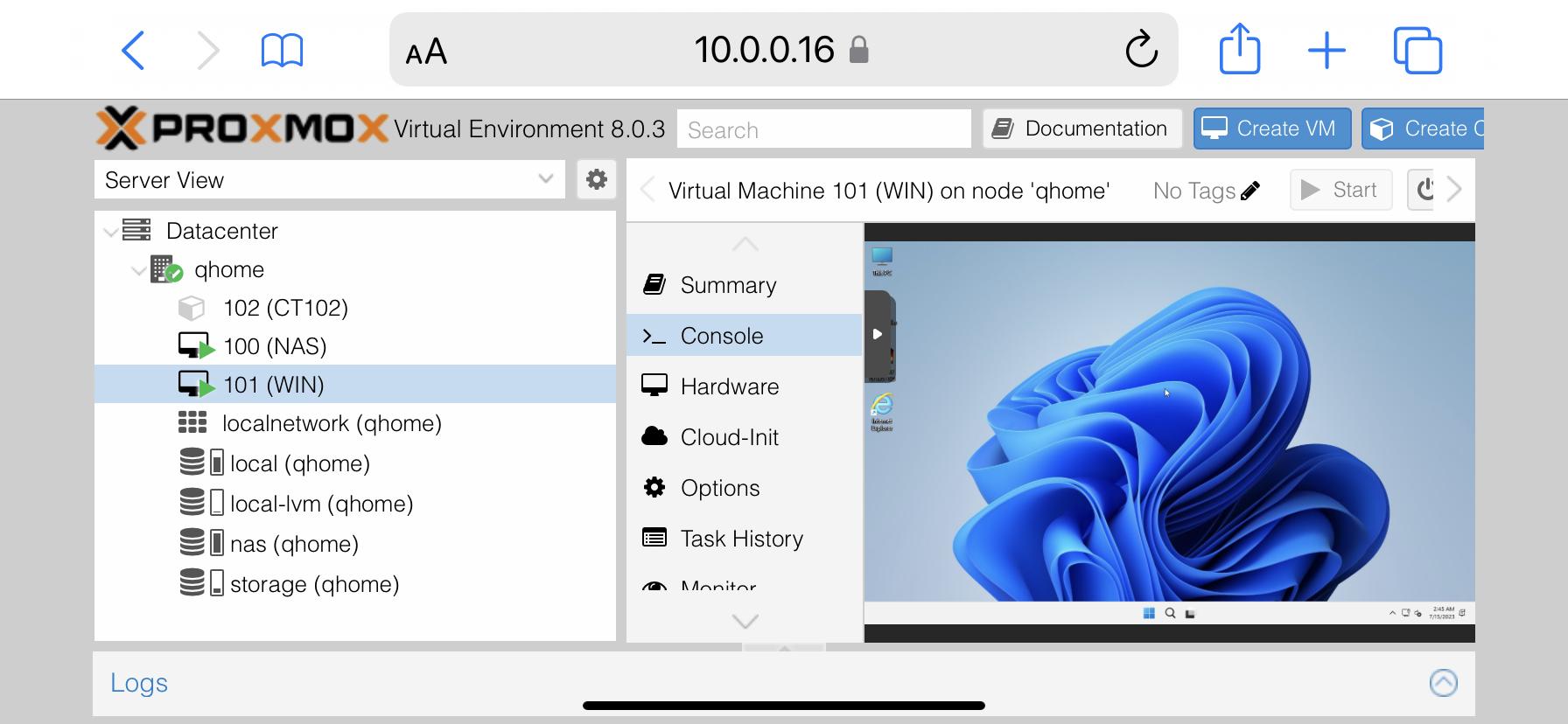Add a new tab with the plus icon
This screenshot has width=1568, height=724.
[x=1326, y=50]
